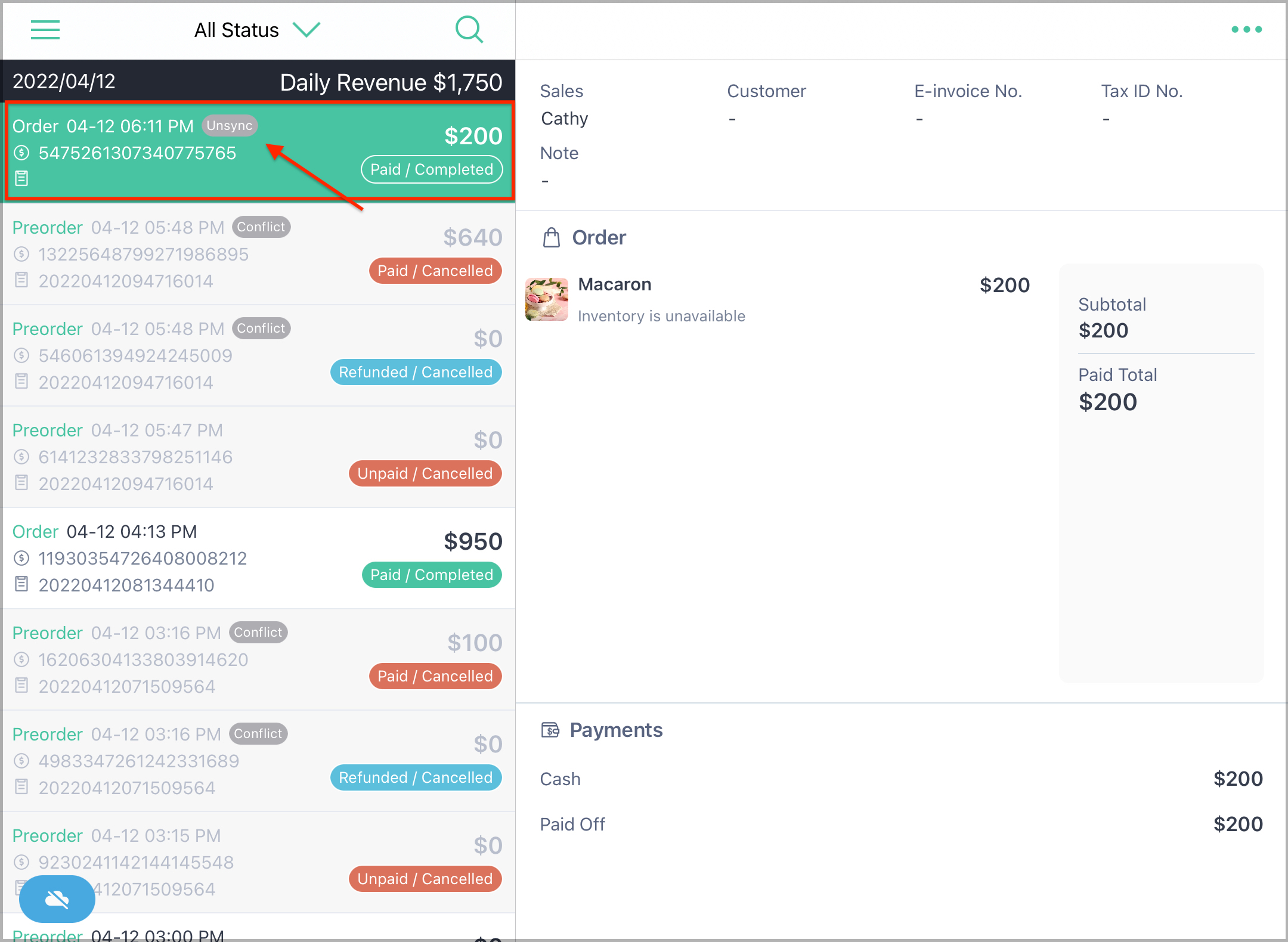Click the 03:00 PM preorder row

pyautogui.click(x=259, y=927)
